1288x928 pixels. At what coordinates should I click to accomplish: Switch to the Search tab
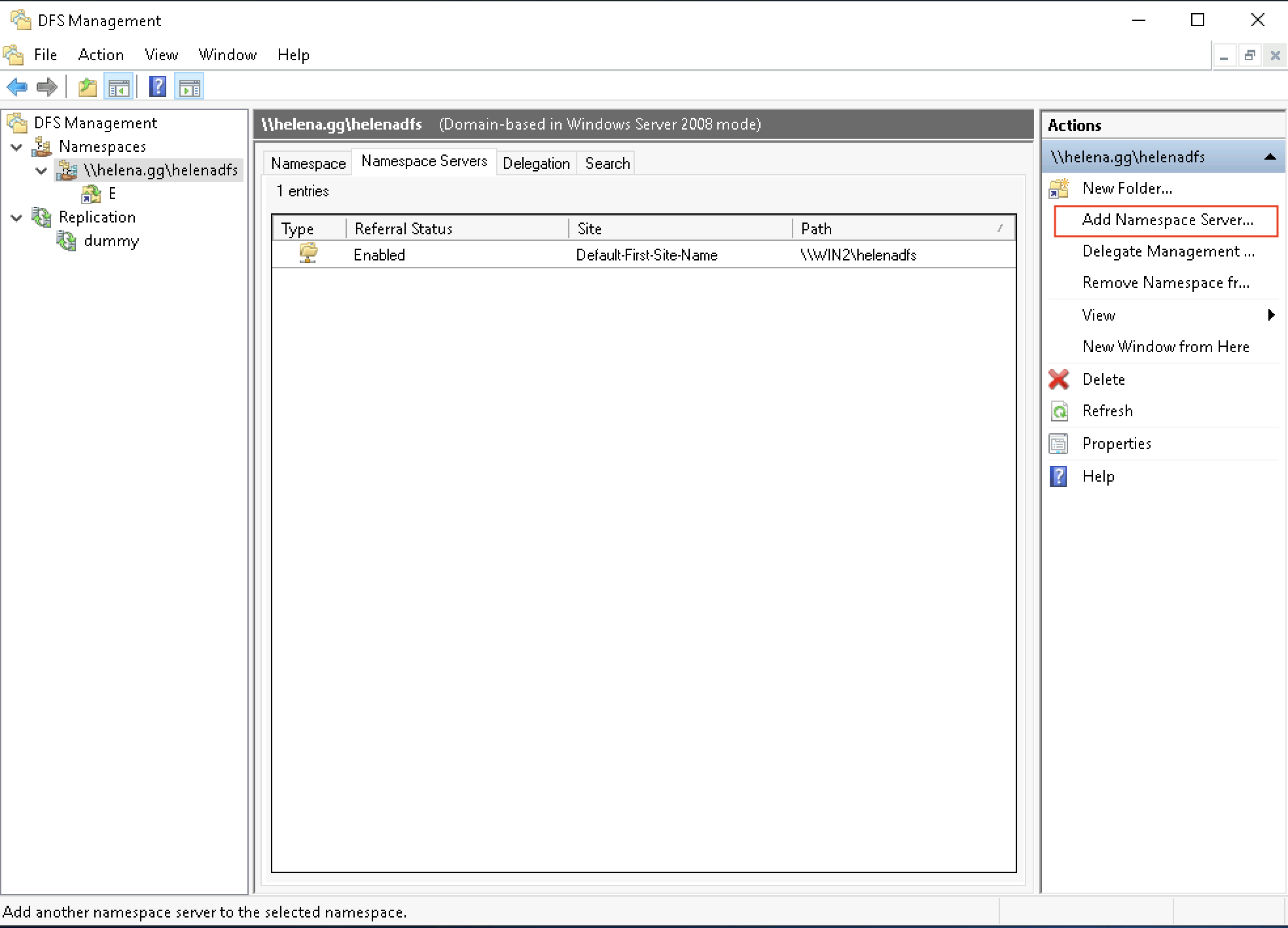pyautogui.click(x=607, y=164)
